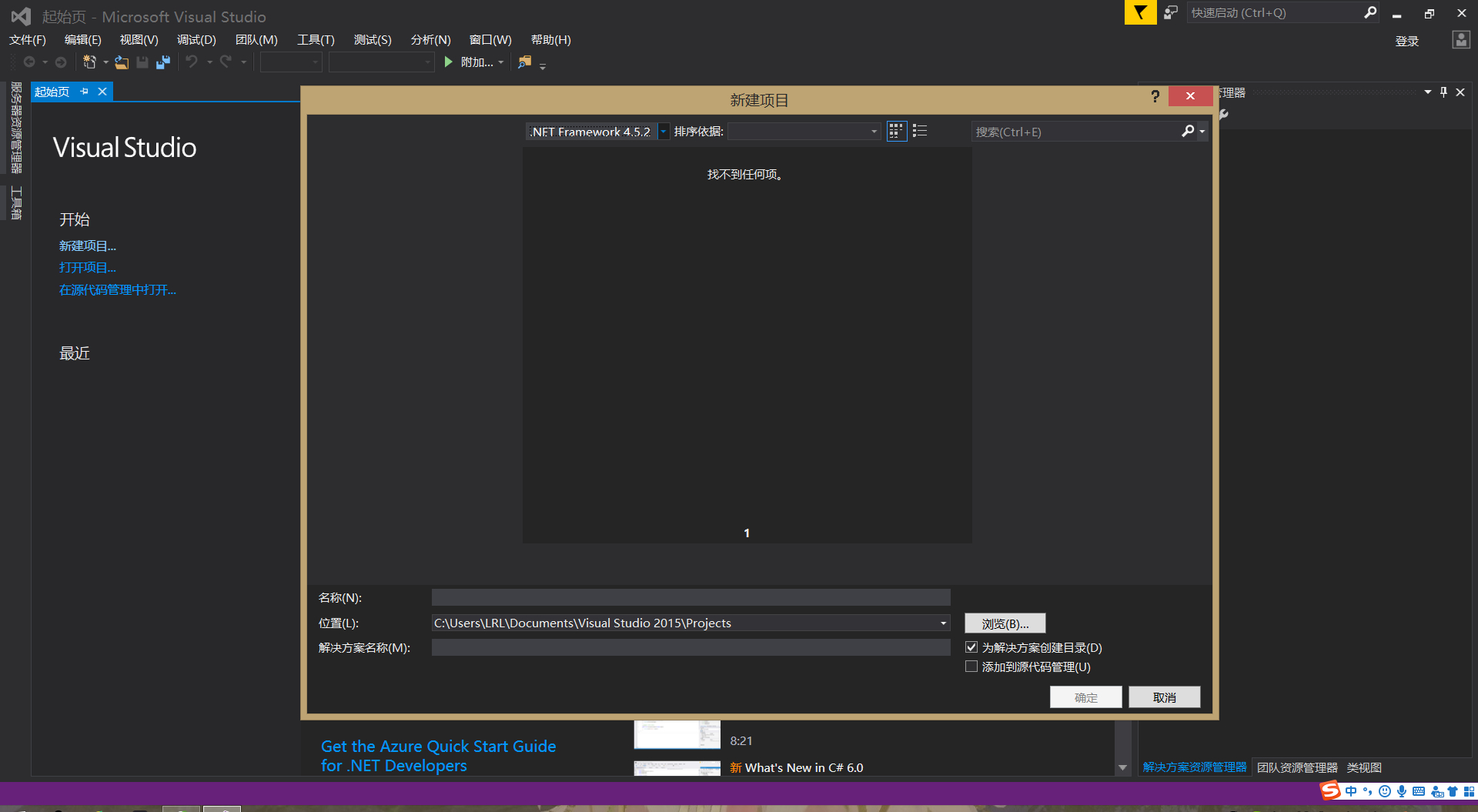Open the undo history dropdown arrow

pyautogui.click(x=209, y=62)
